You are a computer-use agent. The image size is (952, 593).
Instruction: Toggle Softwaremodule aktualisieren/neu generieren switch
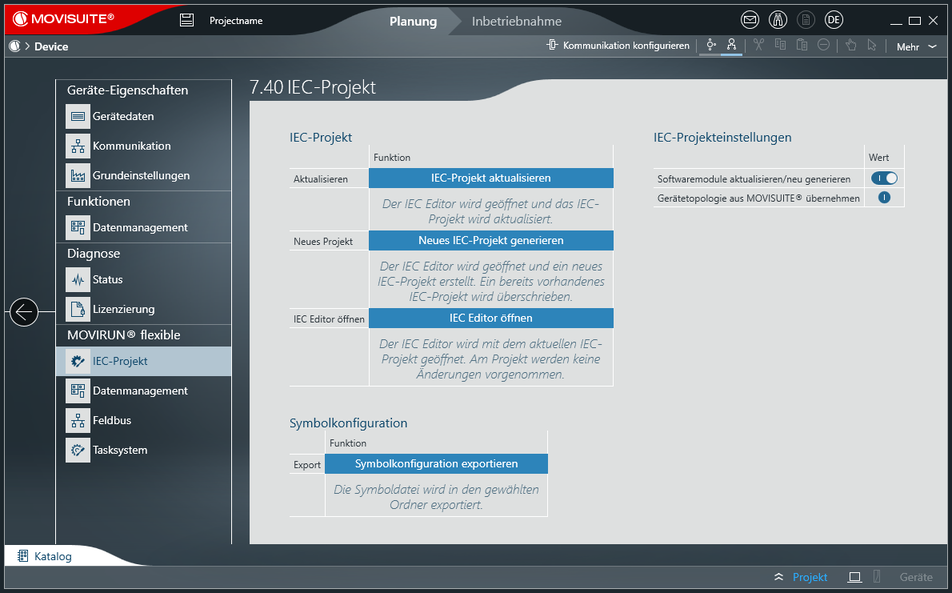click(x=884, y=178)
